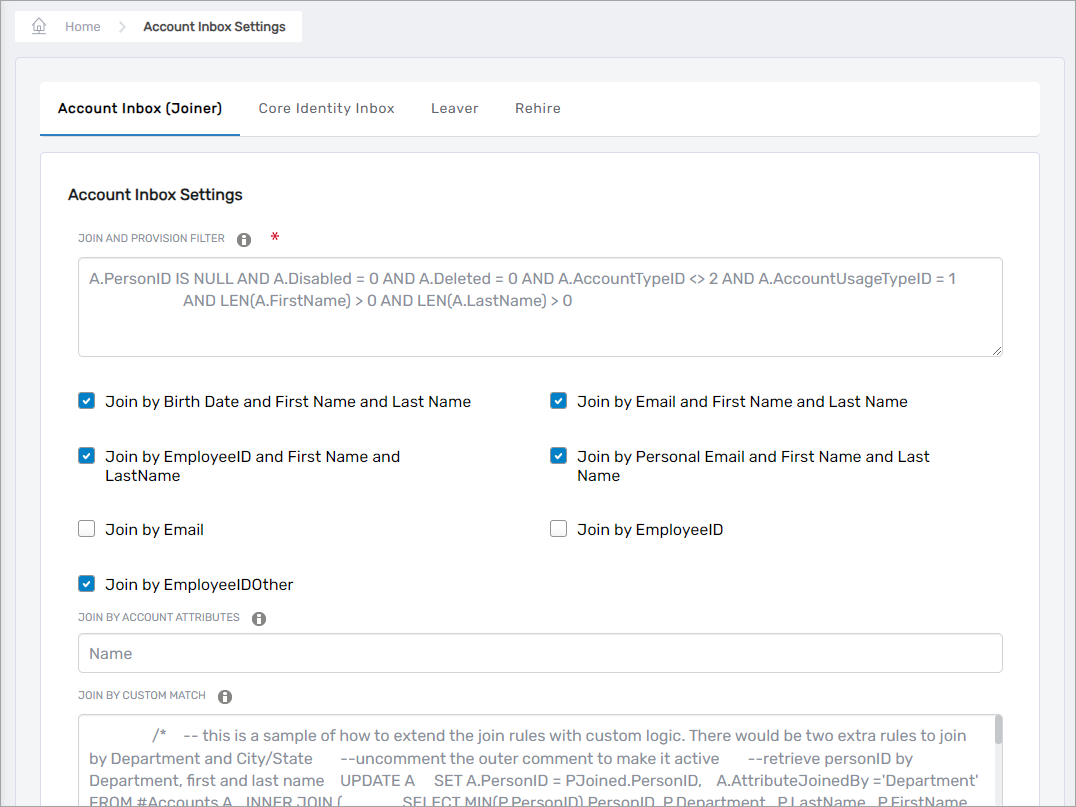Image resolution: width=1076 pixels, height=807 pixels.
Task: Click the Join by Custom Match scrollbar
Action: [x=996, y=732]
